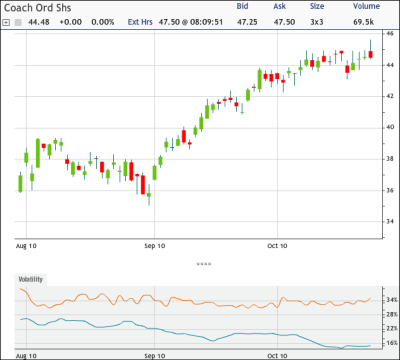Click the Volume column header
This screenshot has height=360, width=400.
(x=366, y=6)
